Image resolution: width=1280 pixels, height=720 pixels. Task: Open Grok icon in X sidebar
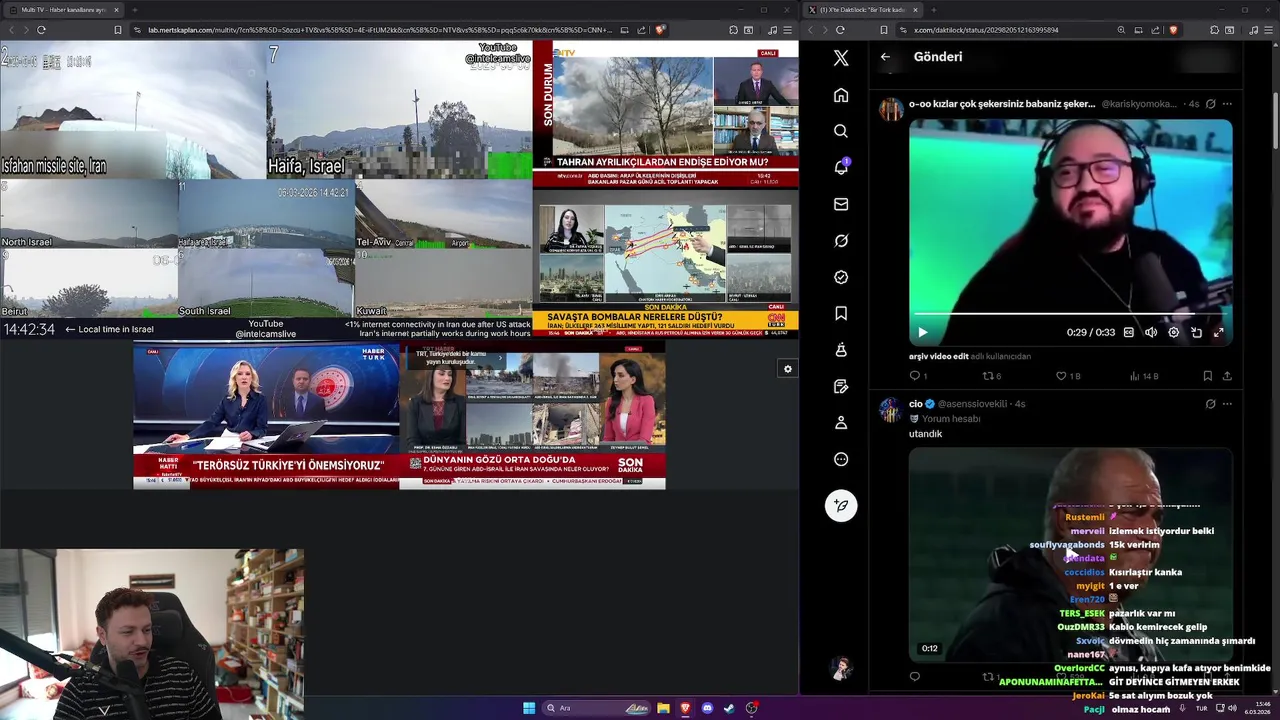tap(841, 240)
